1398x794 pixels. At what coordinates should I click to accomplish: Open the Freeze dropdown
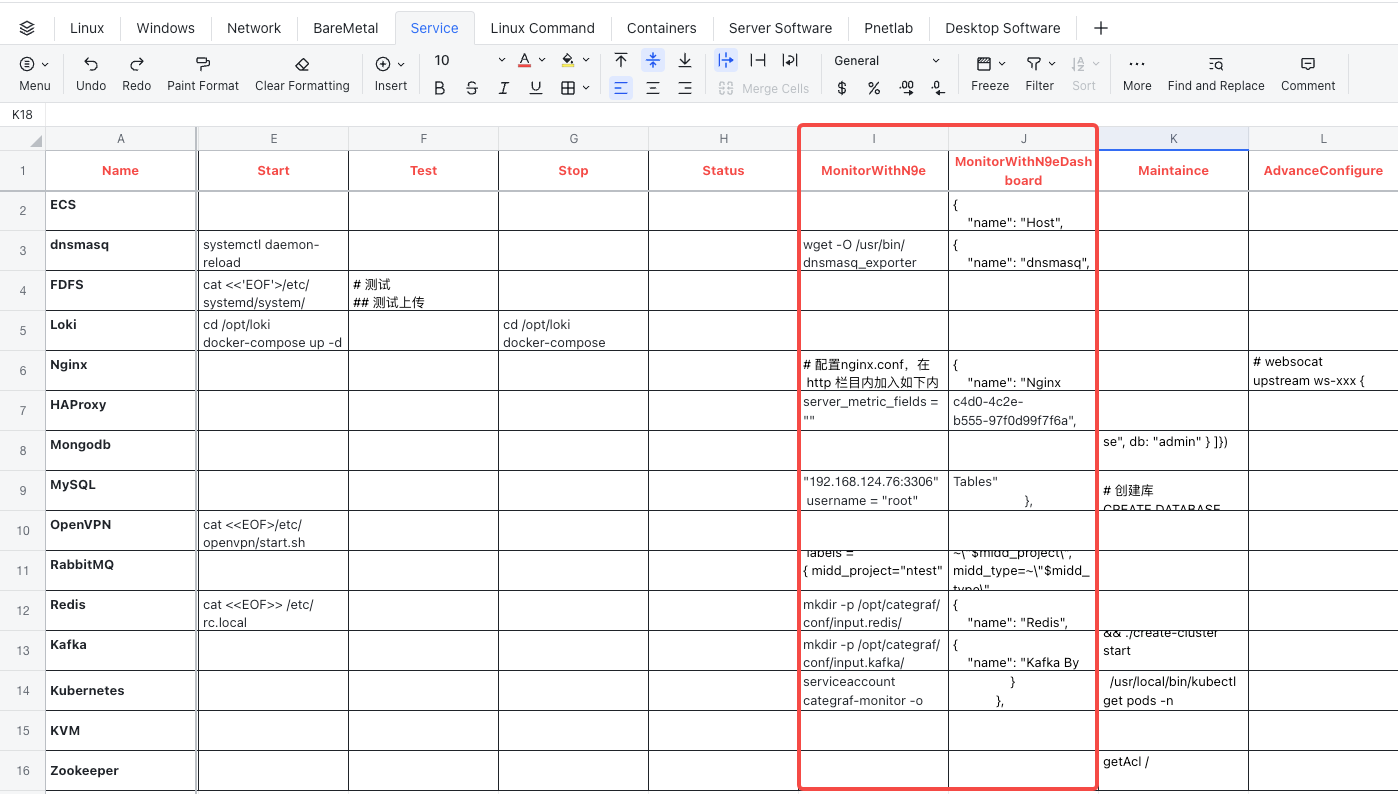click(x=990, y=74)
